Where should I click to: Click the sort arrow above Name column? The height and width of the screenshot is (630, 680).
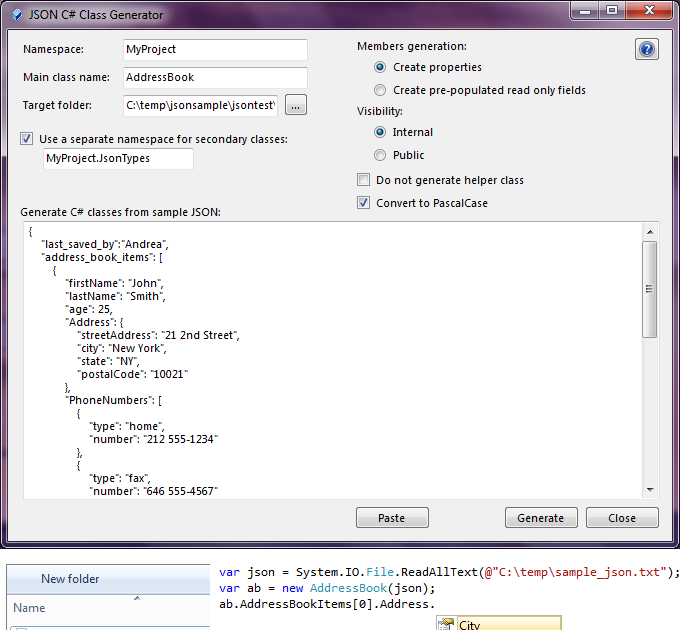[137, 598]
